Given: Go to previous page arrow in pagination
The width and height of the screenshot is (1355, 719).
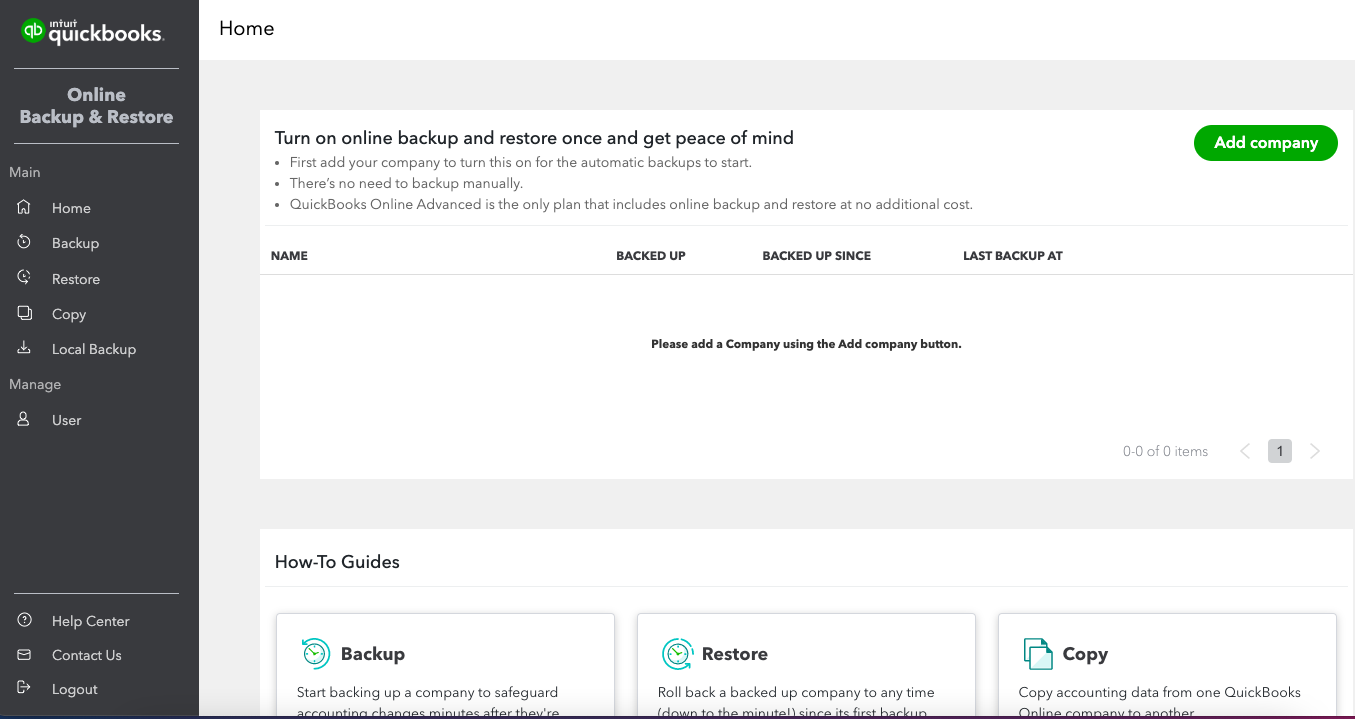Looking at the screenshot, I should pyautogui.click(x=1245, y=451).
